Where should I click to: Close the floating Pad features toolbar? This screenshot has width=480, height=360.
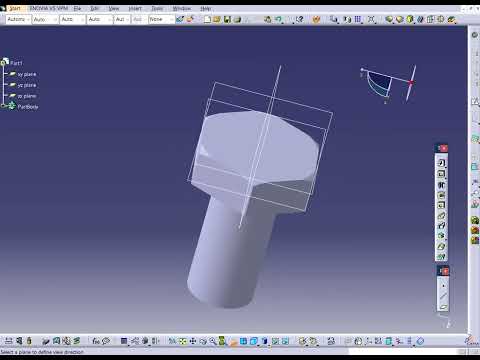[445, 148]
